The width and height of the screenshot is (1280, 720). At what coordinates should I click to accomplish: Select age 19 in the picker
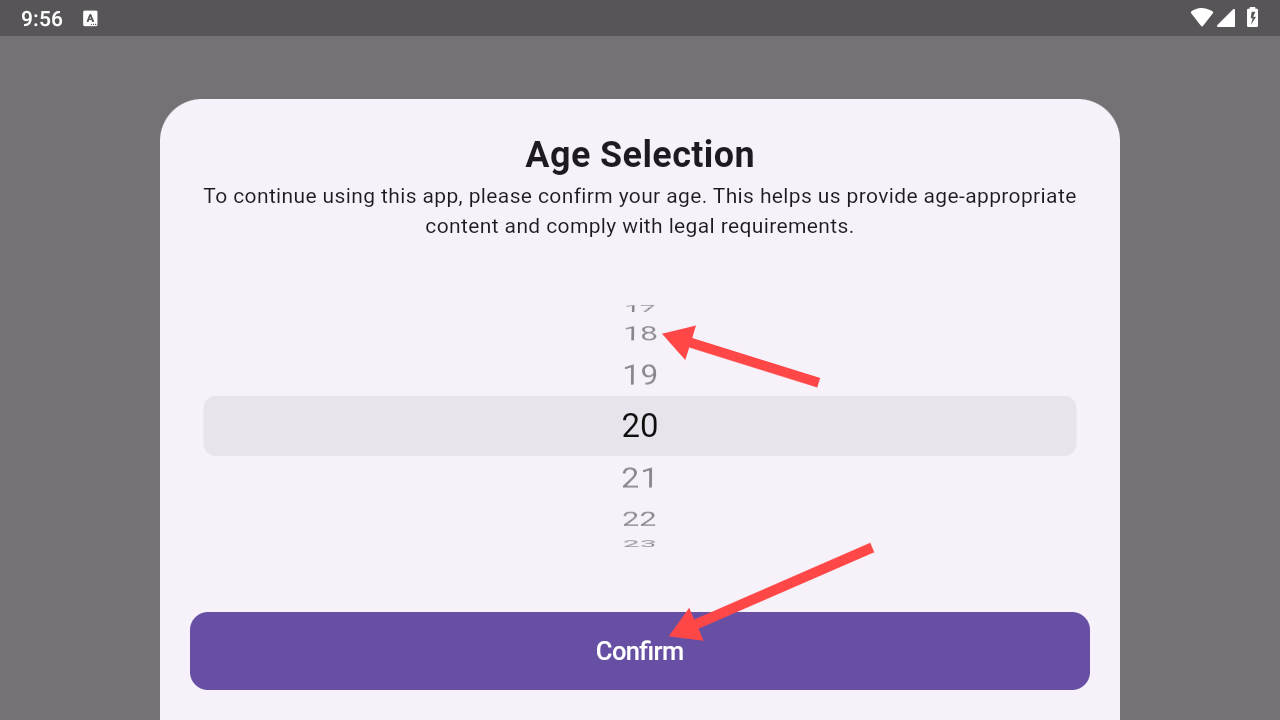click(x=640, y=375)
